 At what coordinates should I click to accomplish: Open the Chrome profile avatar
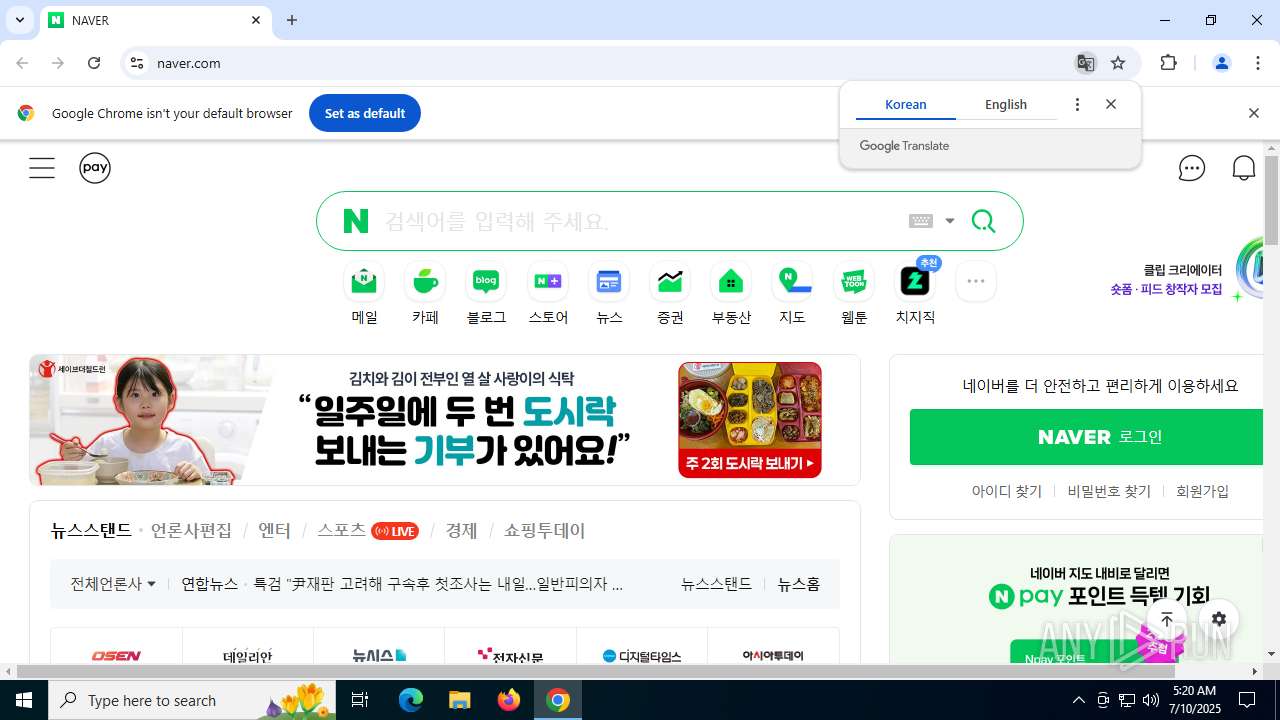pos(1222,63)
